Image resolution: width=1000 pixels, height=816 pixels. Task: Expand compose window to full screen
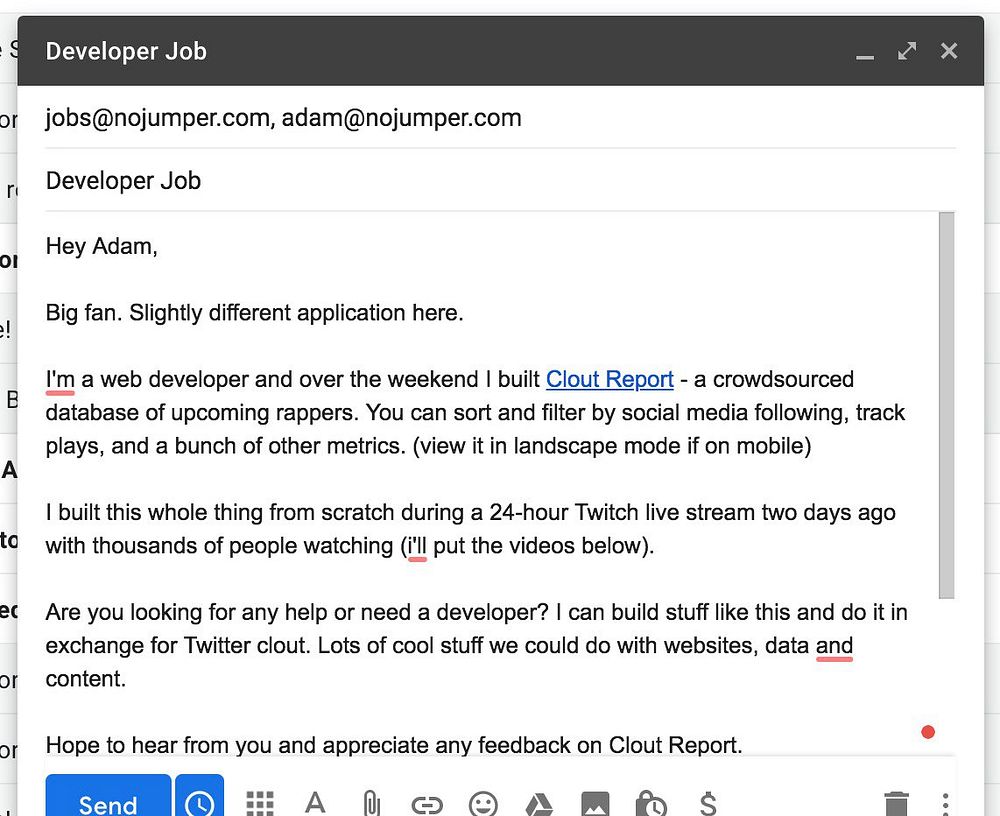(907, 51)
